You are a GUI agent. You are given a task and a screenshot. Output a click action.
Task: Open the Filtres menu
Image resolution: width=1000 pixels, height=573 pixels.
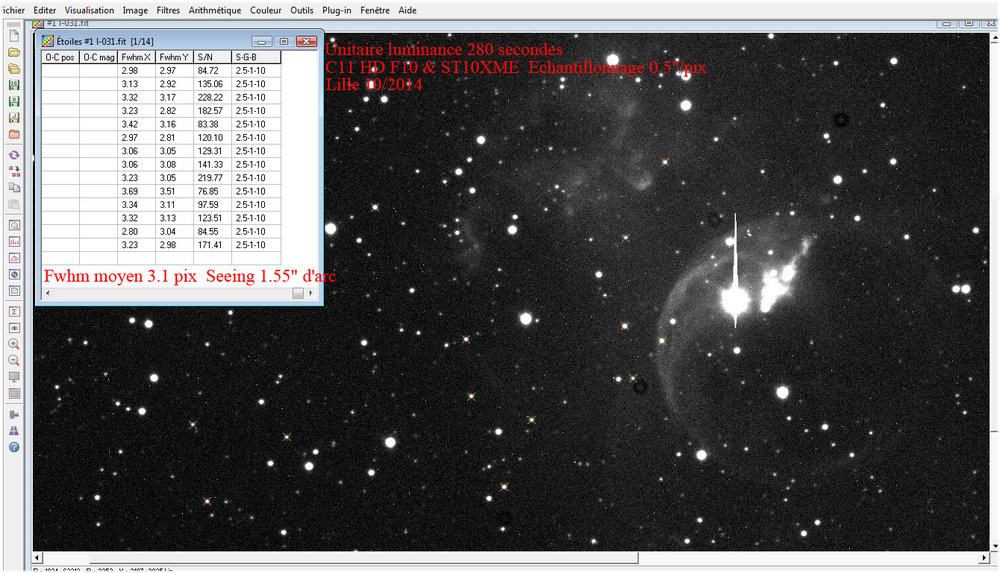168,10
